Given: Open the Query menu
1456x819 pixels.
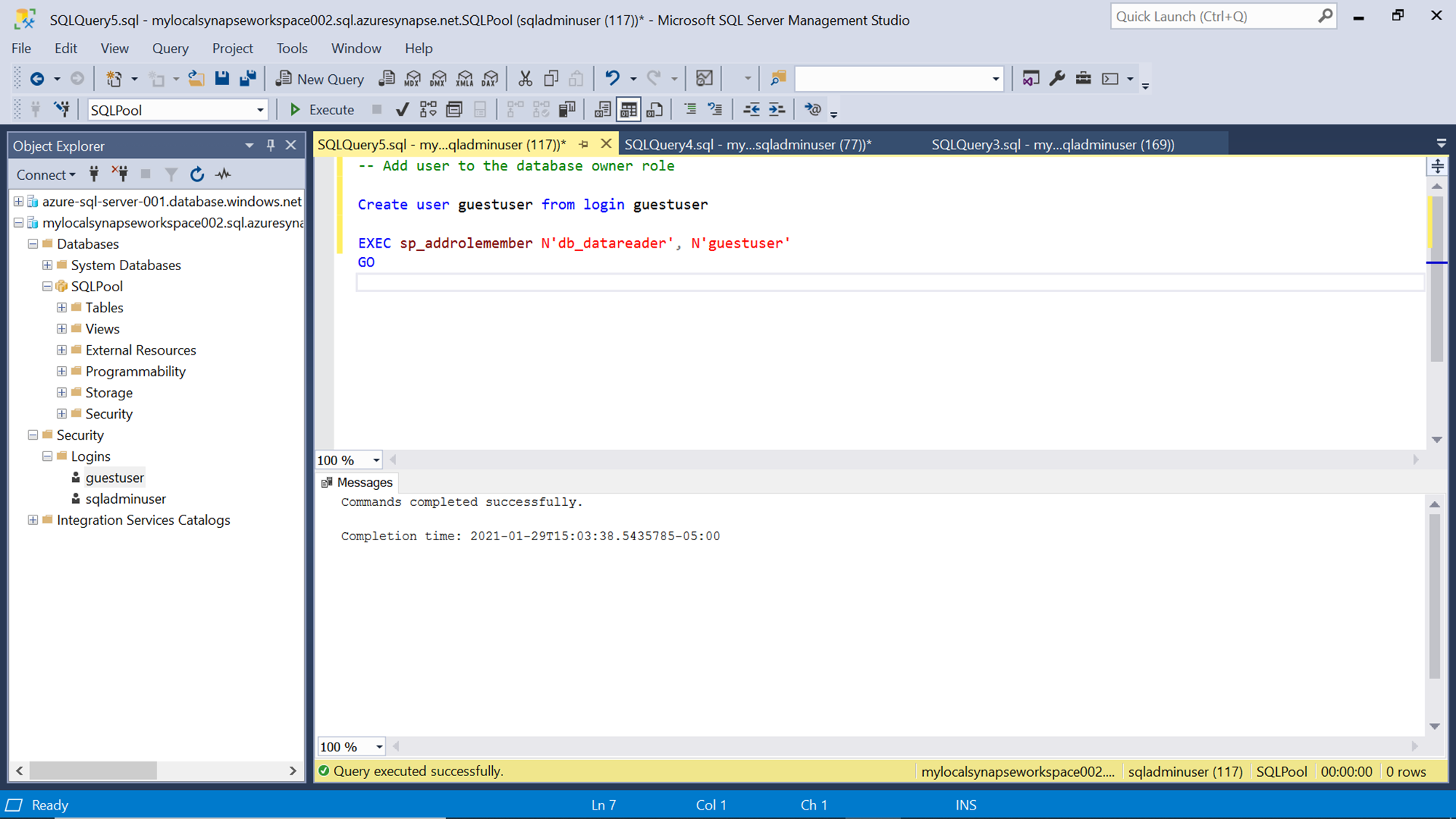Looking at the screenshot, I should pyautogui.click(x=170, y=48).
